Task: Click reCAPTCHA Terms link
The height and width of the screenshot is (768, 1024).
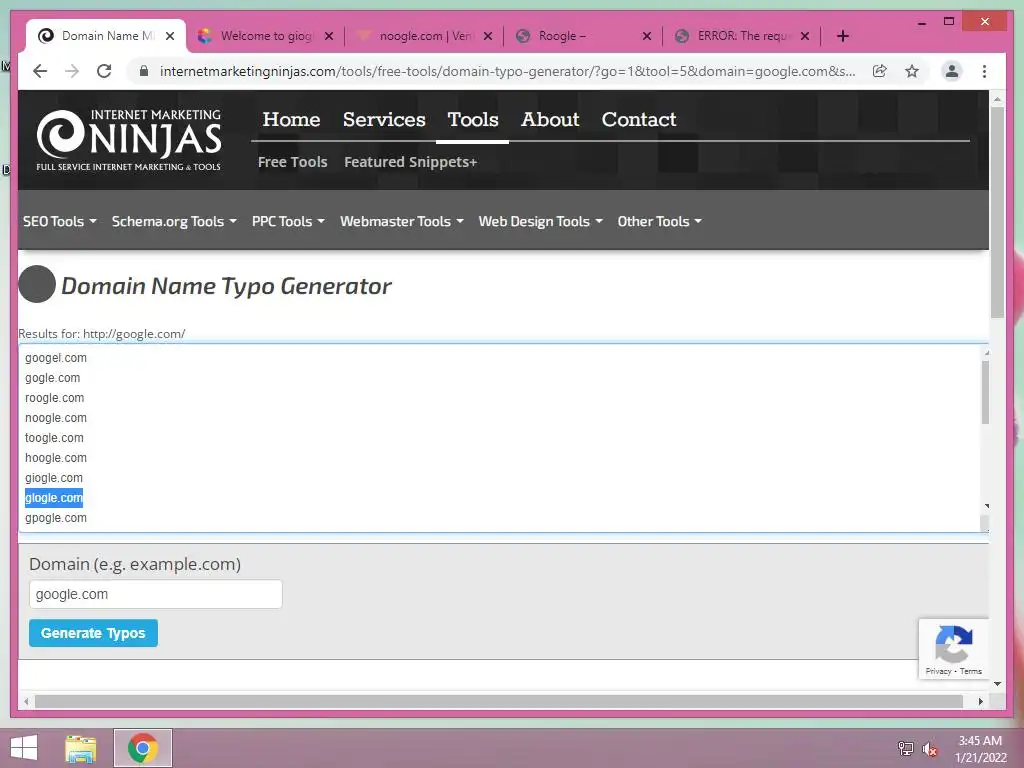Action: [x=970, y=671]
